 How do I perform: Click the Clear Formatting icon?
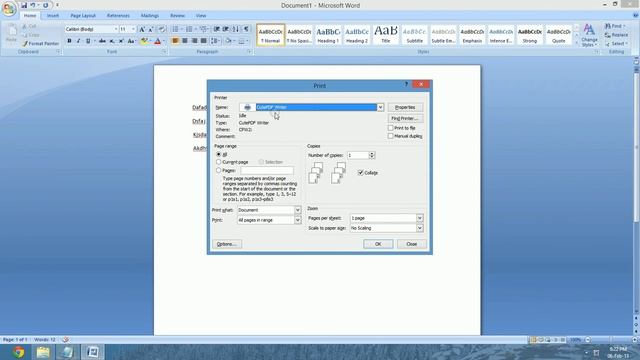162,29
